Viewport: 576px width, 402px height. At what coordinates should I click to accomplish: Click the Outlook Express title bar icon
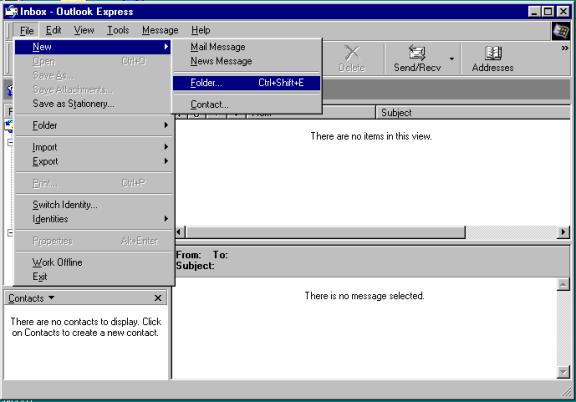point(11,11)
